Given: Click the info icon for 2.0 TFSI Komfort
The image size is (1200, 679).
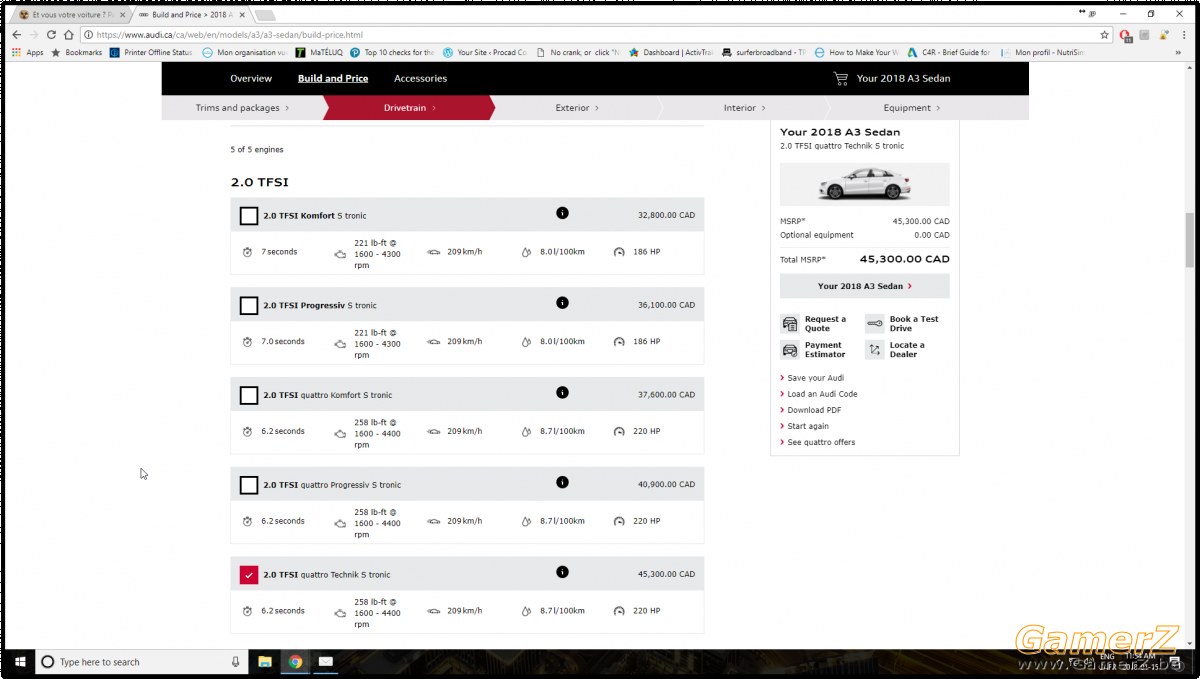Looking at the screenshot, I should tap(562, 213).
